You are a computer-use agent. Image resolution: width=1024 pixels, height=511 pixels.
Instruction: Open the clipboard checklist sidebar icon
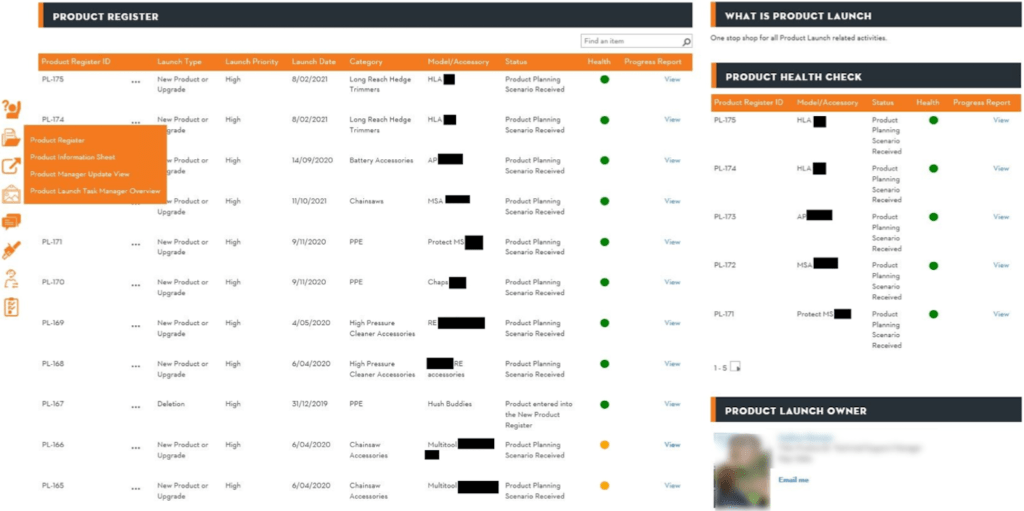[11, 307]
